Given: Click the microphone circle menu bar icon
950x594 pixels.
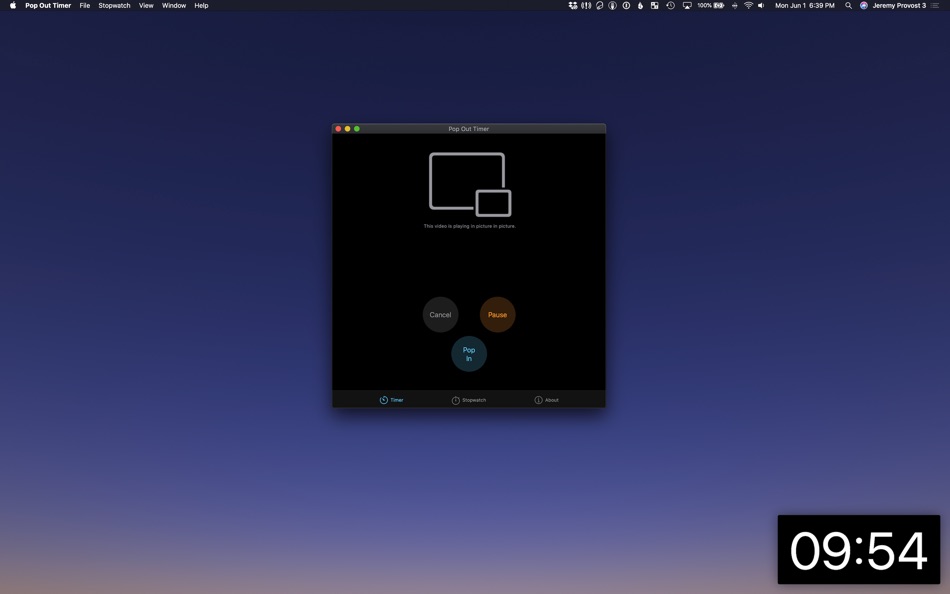Looking at the screenshot, I should (x=613, y=5).
